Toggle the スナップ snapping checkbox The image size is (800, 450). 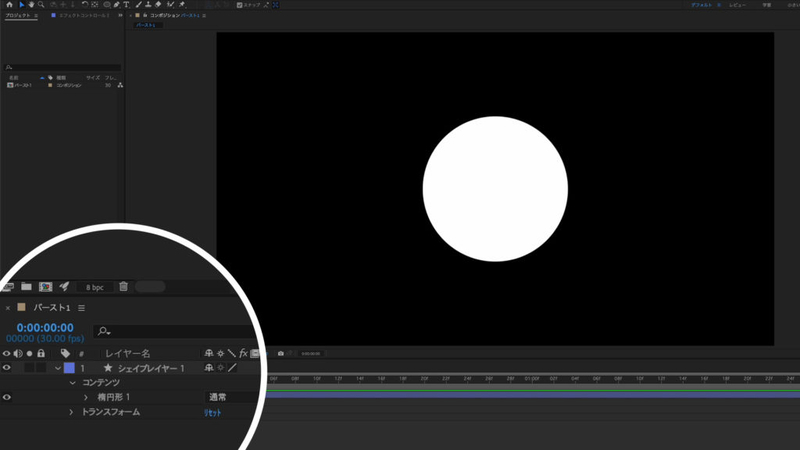[x=239, y=5]
